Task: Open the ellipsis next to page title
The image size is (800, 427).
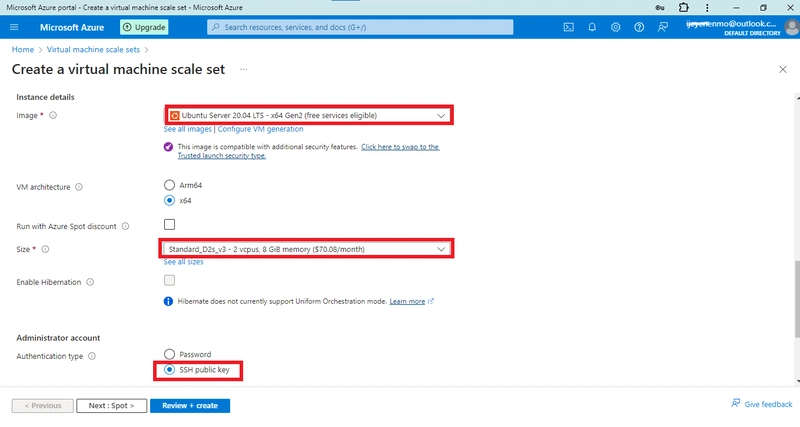Action: point(243,69)
